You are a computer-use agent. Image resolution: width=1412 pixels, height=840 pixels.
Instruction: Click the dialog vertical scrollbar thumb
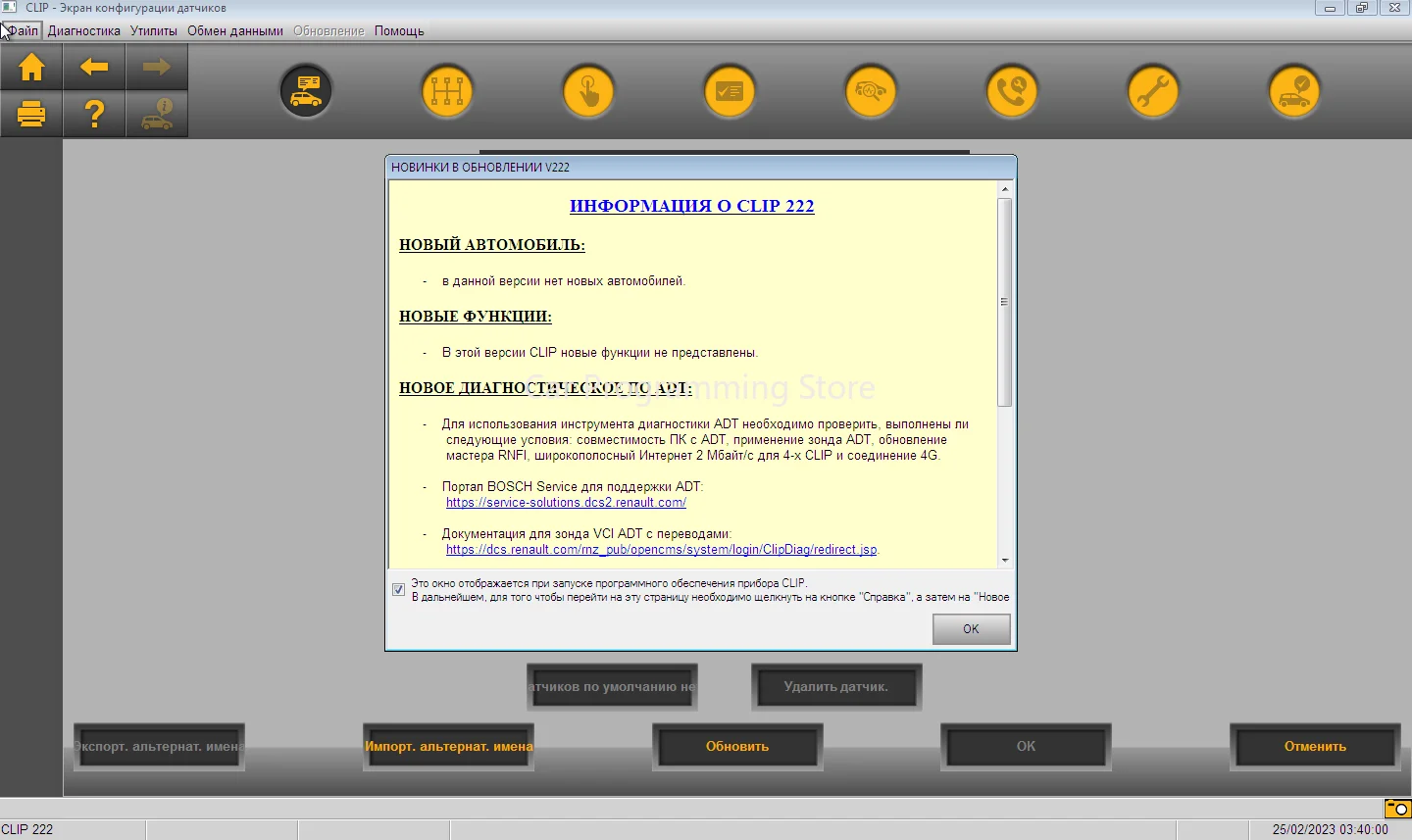point(1004,302)
